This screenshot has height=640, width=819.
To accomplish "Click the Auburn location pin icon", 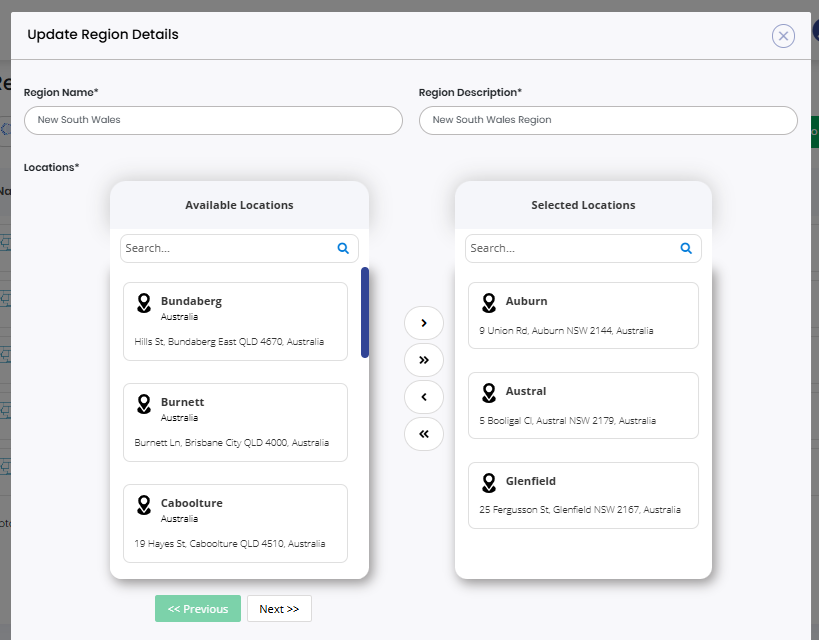I will pos(489,303).
